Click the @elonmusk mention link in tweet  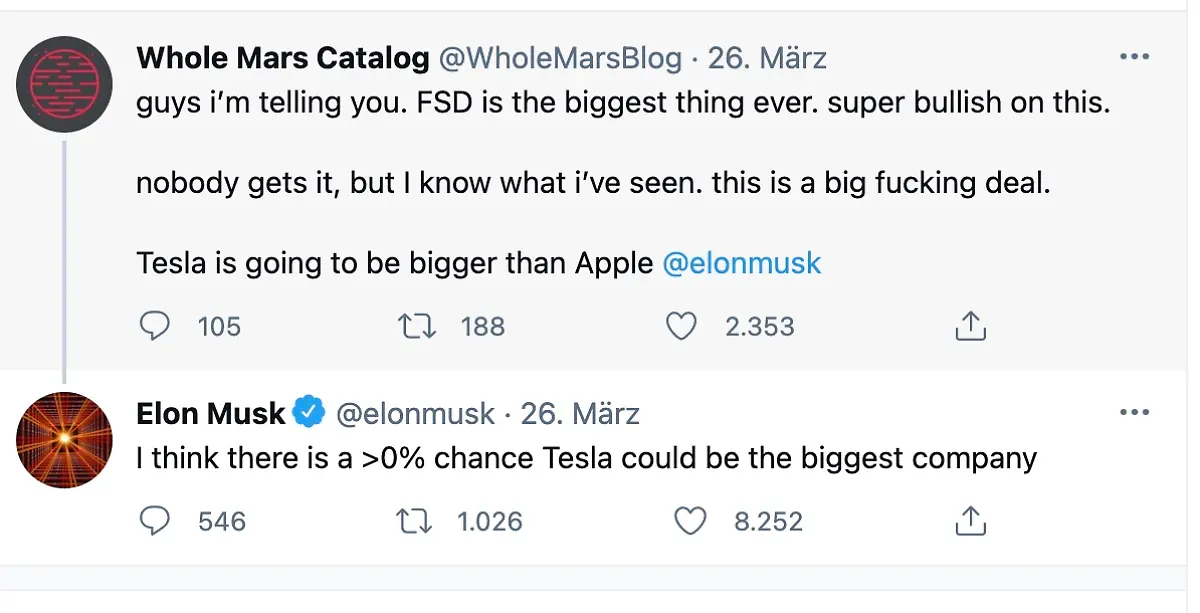741,264
